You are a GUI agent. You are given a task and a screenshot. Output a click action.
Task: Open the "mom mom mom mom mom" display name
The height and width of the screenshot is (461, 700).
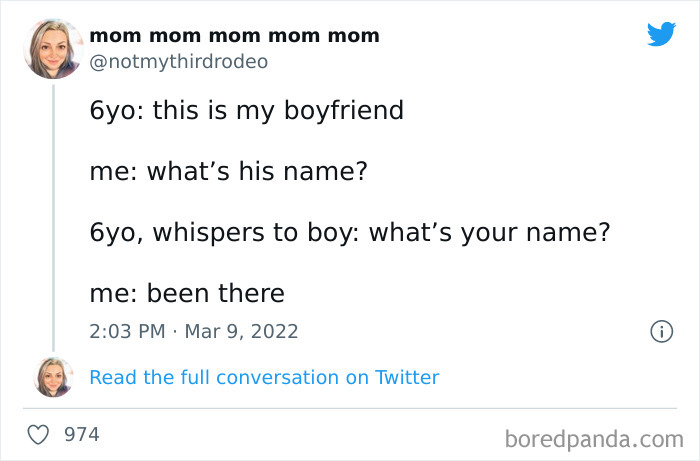pos(234,36)
